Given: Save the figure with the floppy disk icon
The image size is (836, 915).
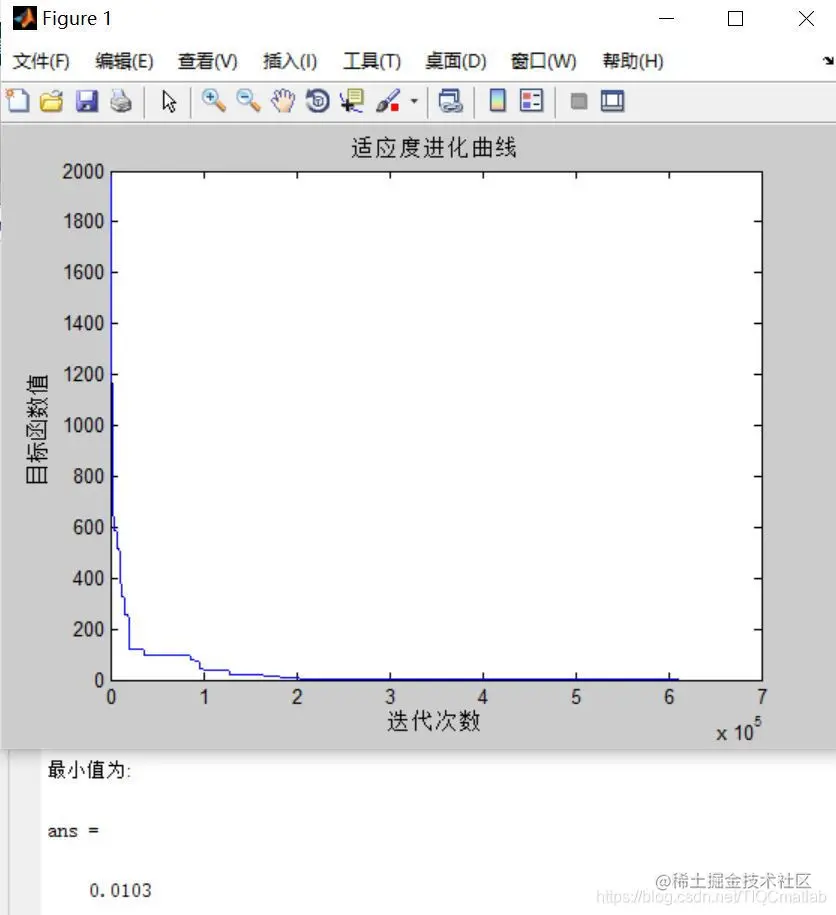Looking at the screenshot, I should click(x=87, y=102).
